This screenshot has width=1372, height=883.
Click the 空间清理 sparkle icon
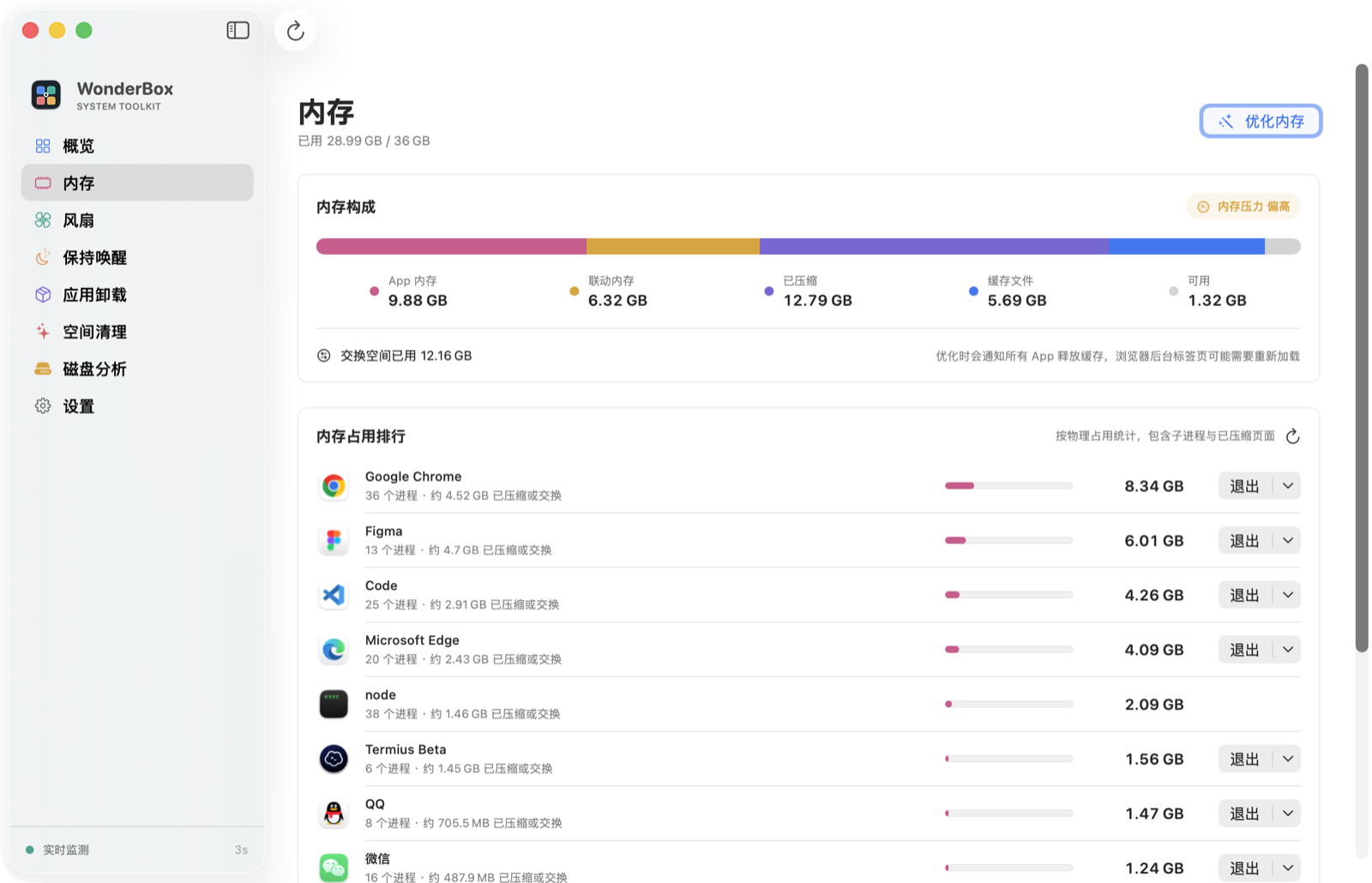point(43,331)
